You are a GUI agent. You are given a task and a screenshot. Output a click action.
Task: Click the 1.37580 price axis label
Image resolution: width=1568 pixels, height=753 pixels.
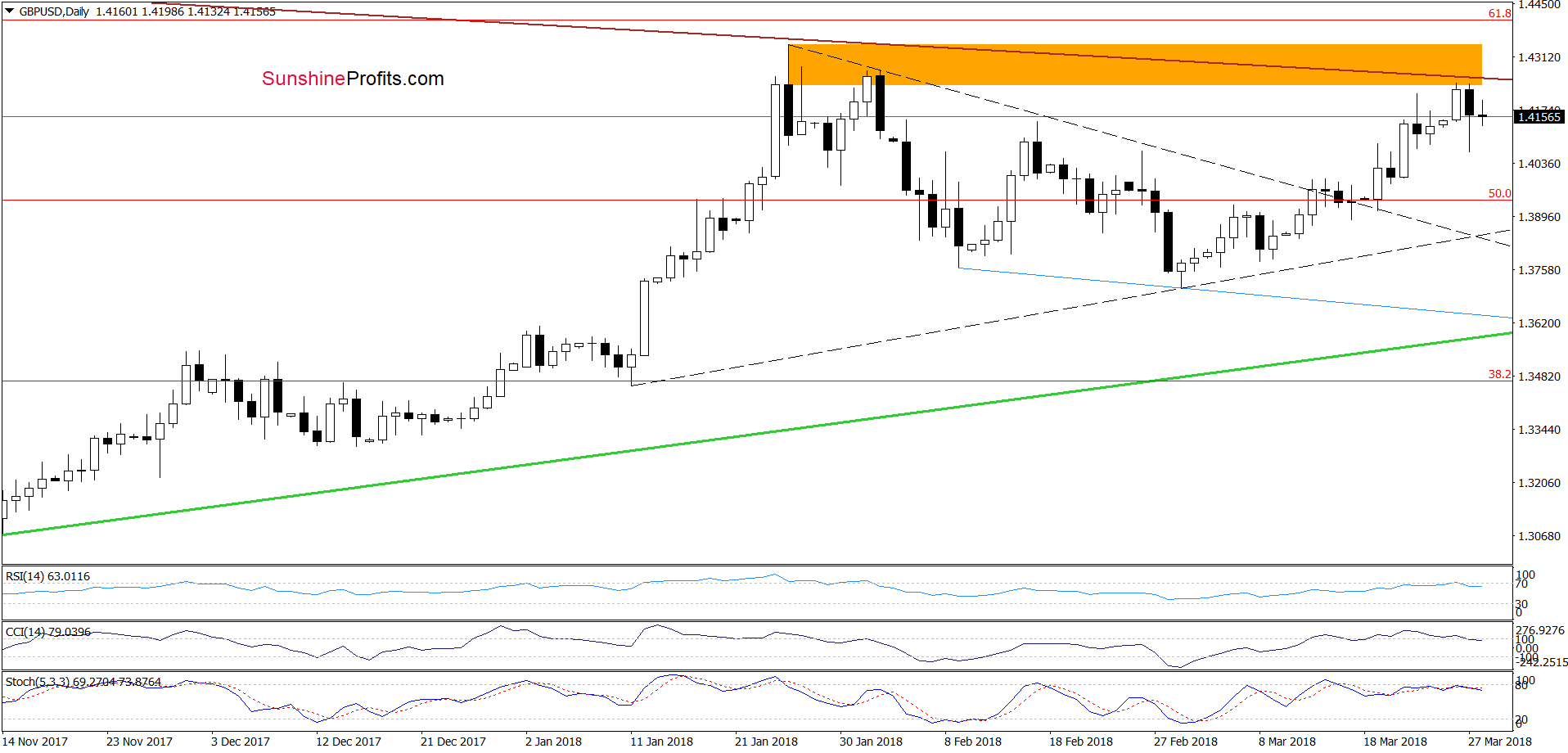[x=1539, y=270]
